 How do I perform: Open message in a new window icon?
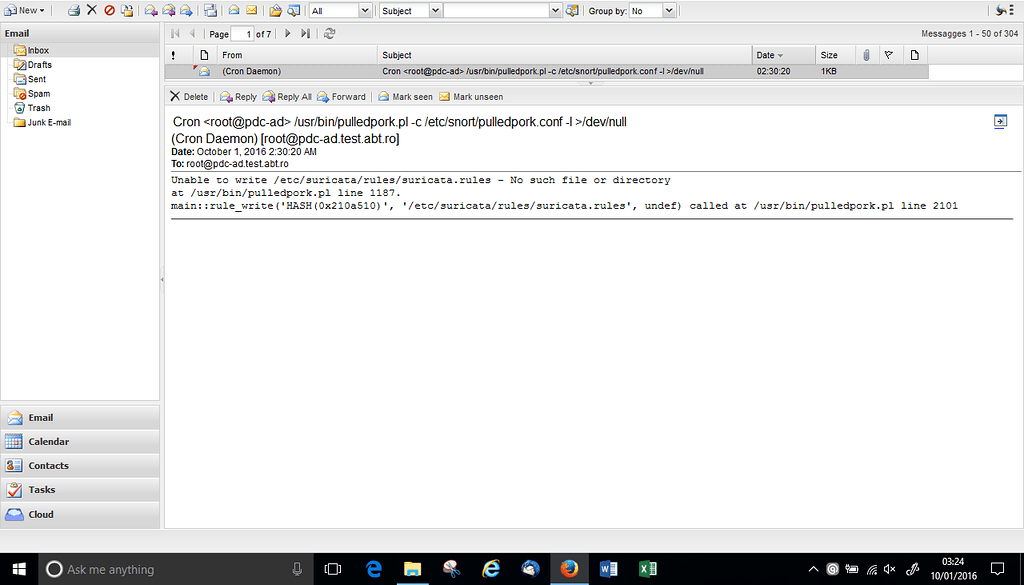point(1000,121)
